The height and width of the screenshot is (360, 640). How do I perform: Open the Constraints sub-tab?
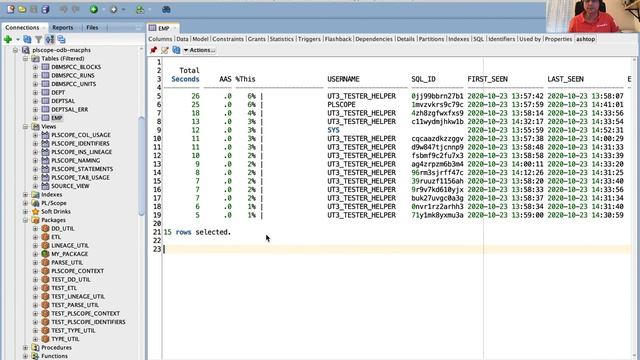(x=228, y=39)
